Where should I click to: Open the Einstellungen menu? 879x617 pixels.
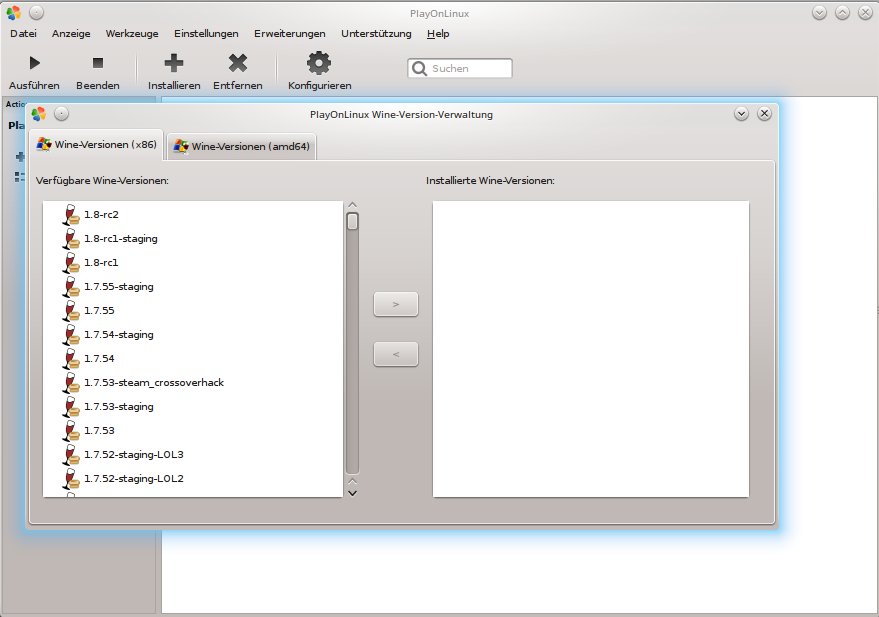coord(206,34)
